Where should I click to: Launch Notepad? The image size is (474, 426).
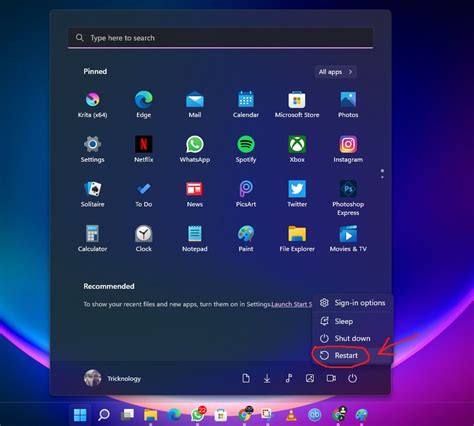tap(195, 239)
